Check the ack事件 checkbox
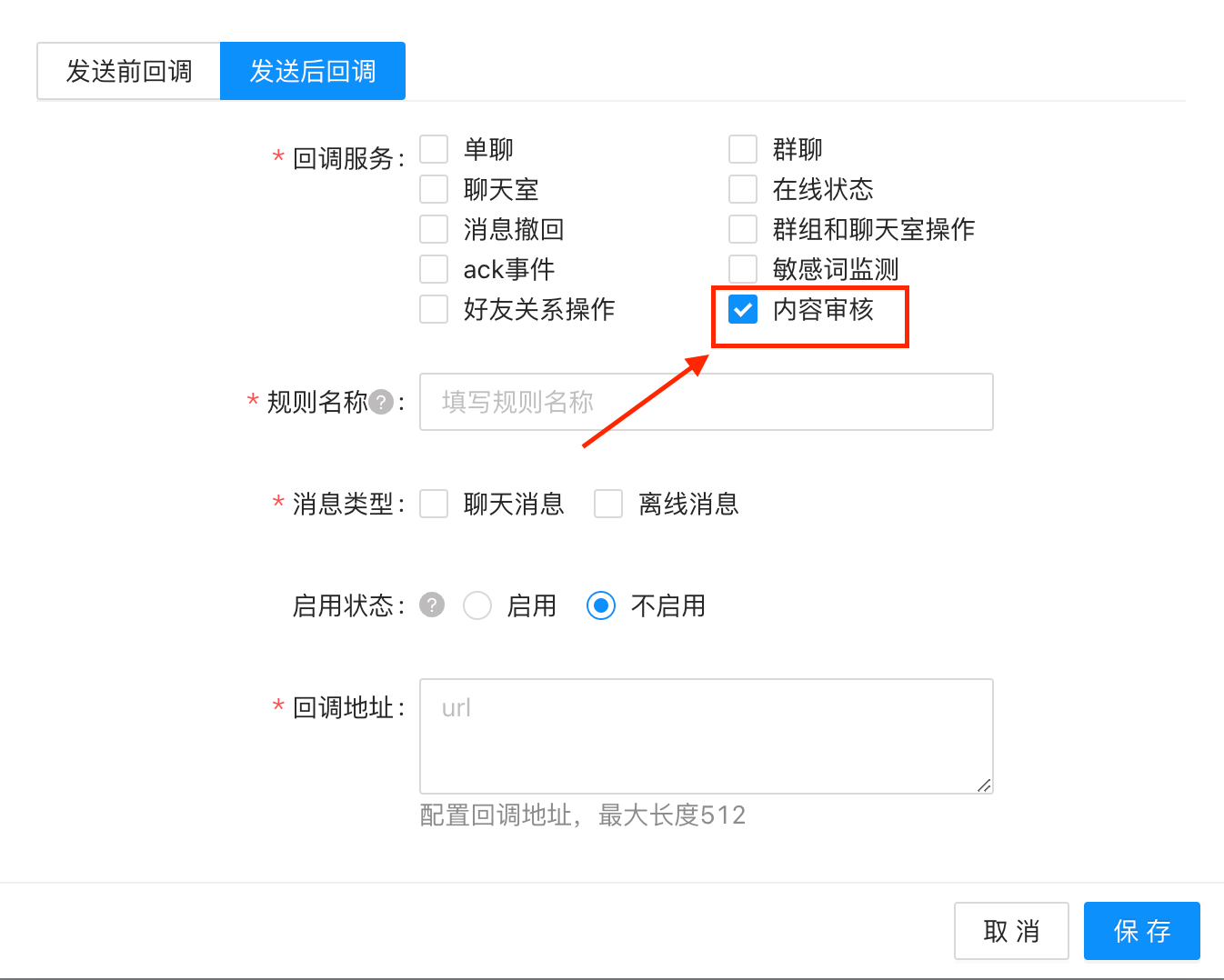Screen dimensions: 1224x980 pyautogui.click(x=434, y=269)
